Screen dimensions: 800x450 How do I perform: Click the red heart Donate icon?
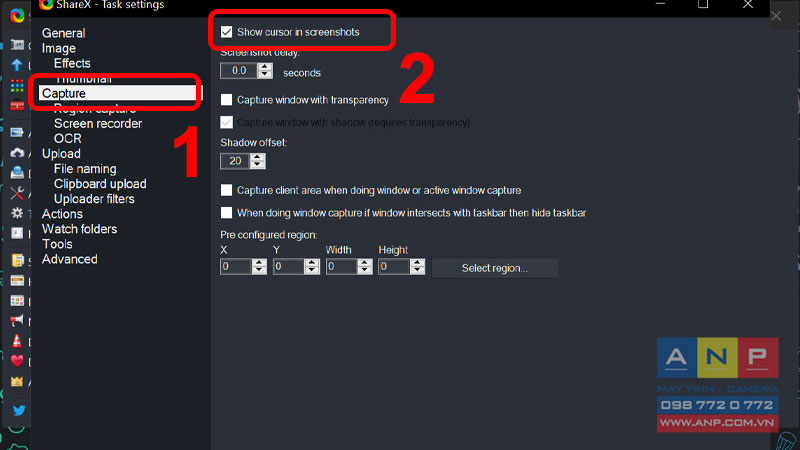point(17,361)
